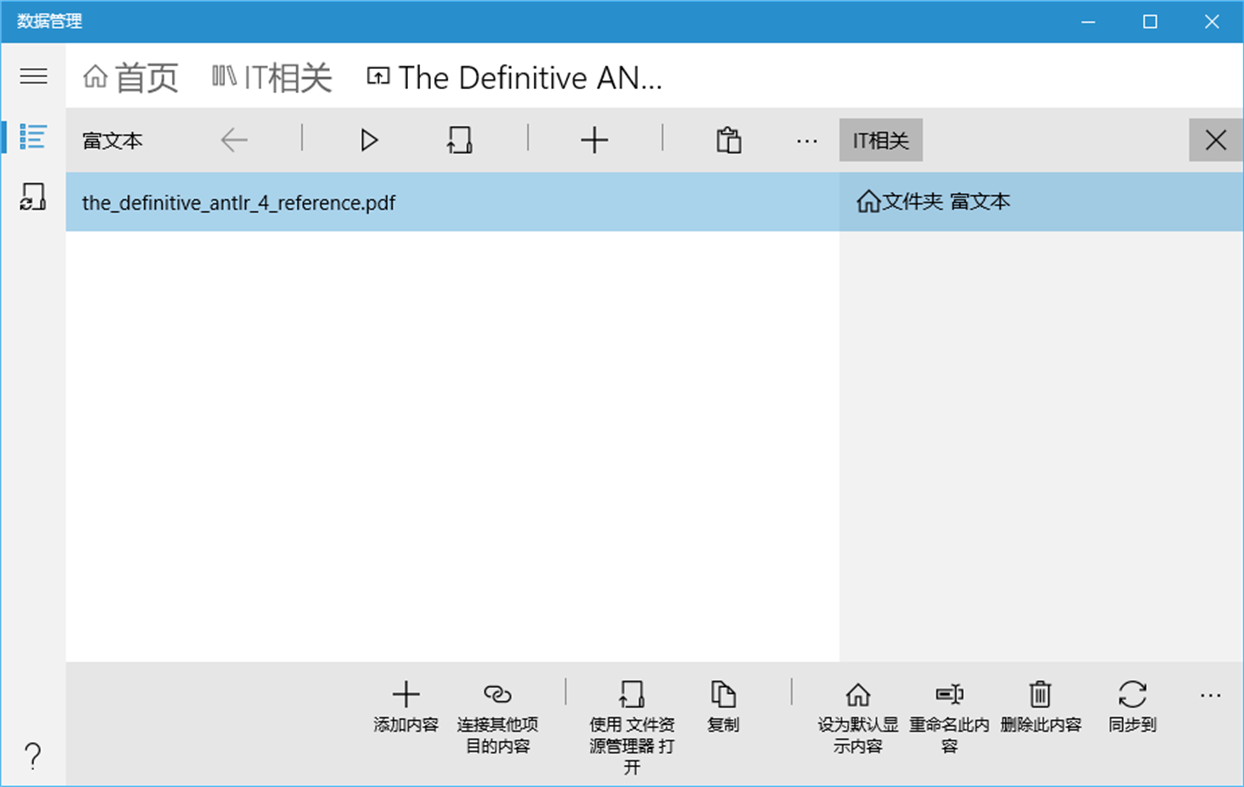点击工具栏的循环同步图标
The height and width of the screenshot is (787, 1244).
click(x=460, y=139)
